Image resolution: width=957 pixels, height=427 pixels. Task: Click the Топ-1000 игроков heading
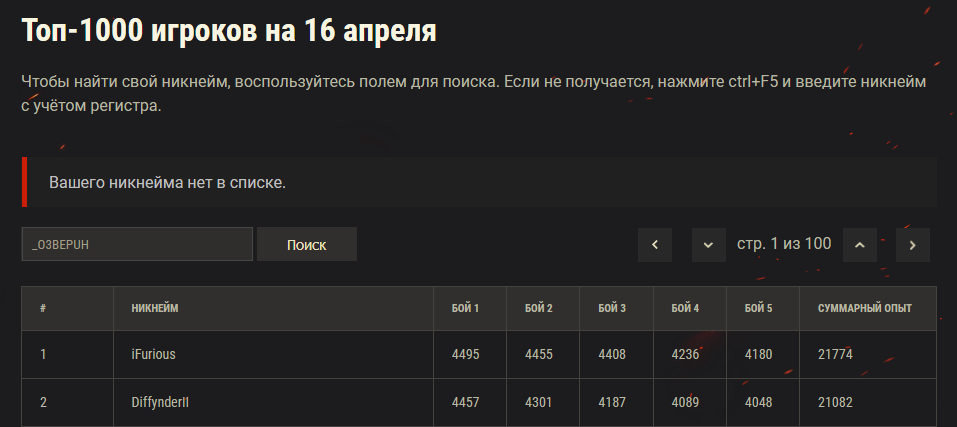coord(229,31)
